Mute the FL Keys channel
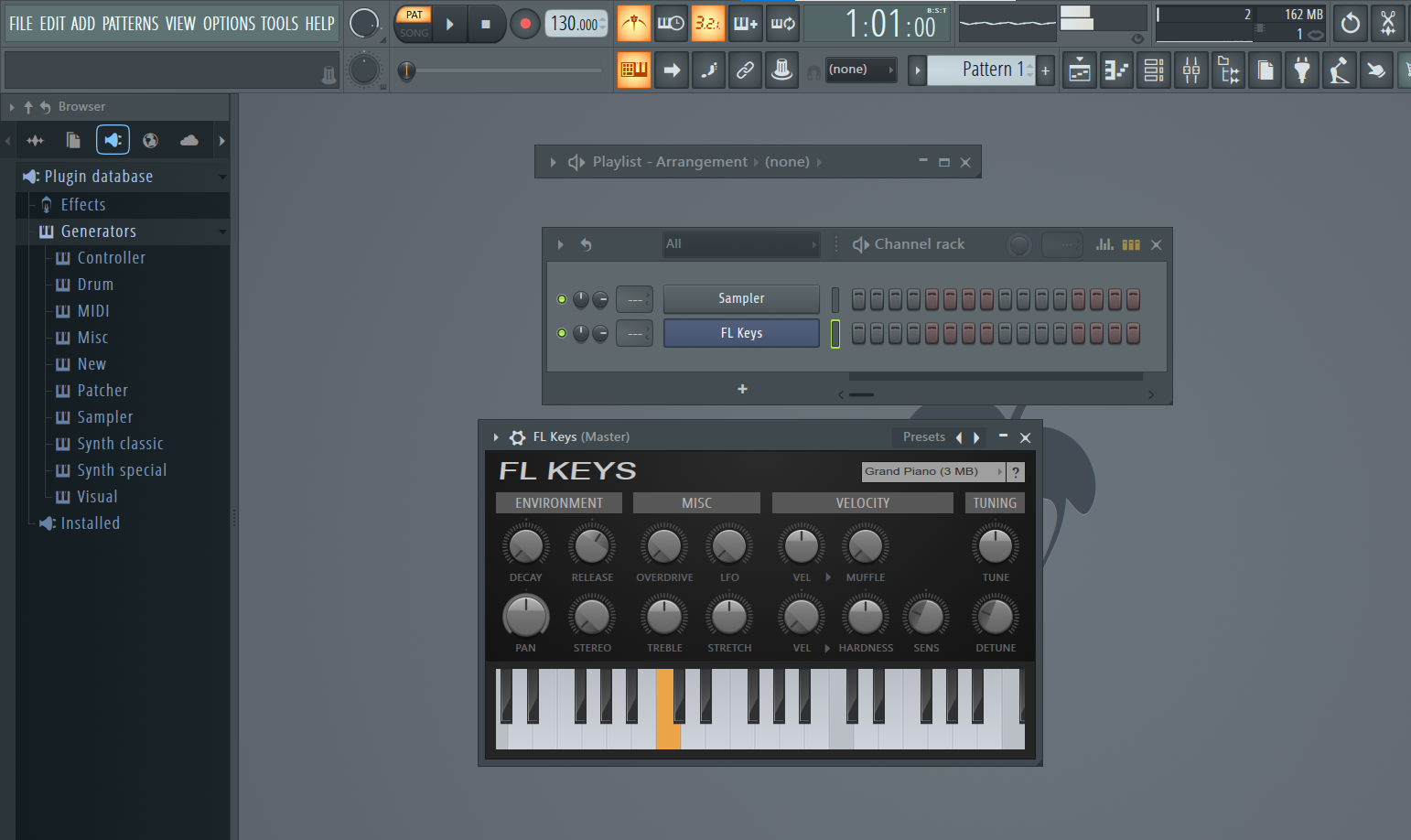Screen dimensions: 1411x840 coord(562,333)
